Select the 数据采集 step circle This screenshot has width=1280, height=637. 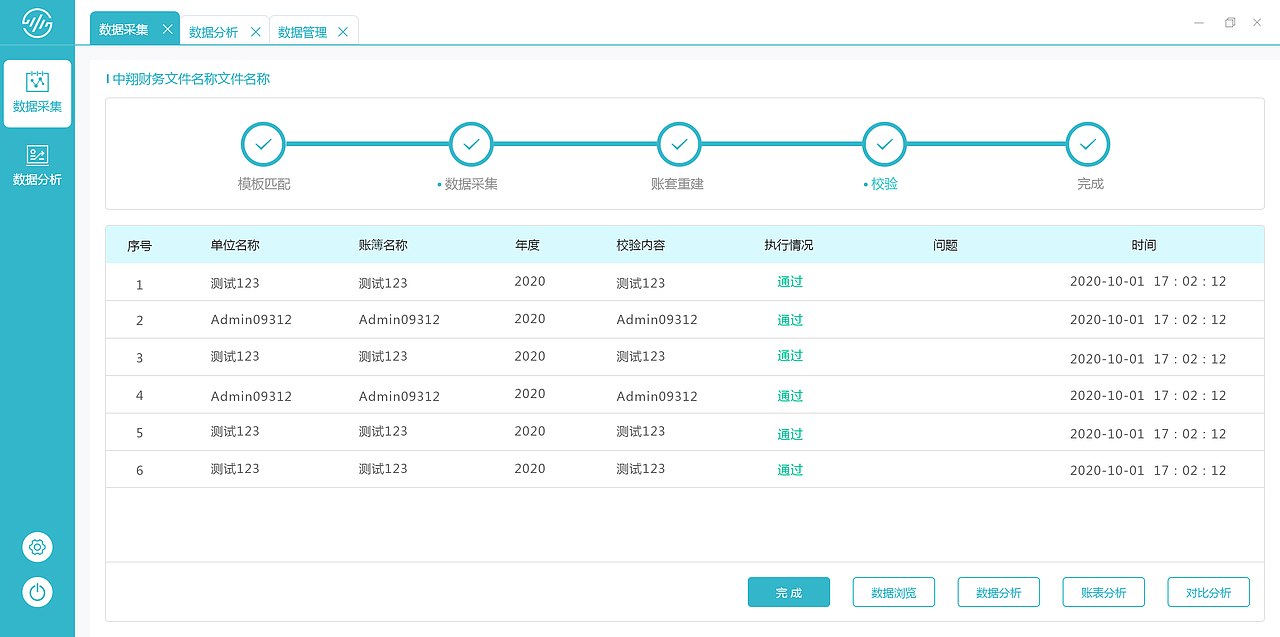coord(471,144)
